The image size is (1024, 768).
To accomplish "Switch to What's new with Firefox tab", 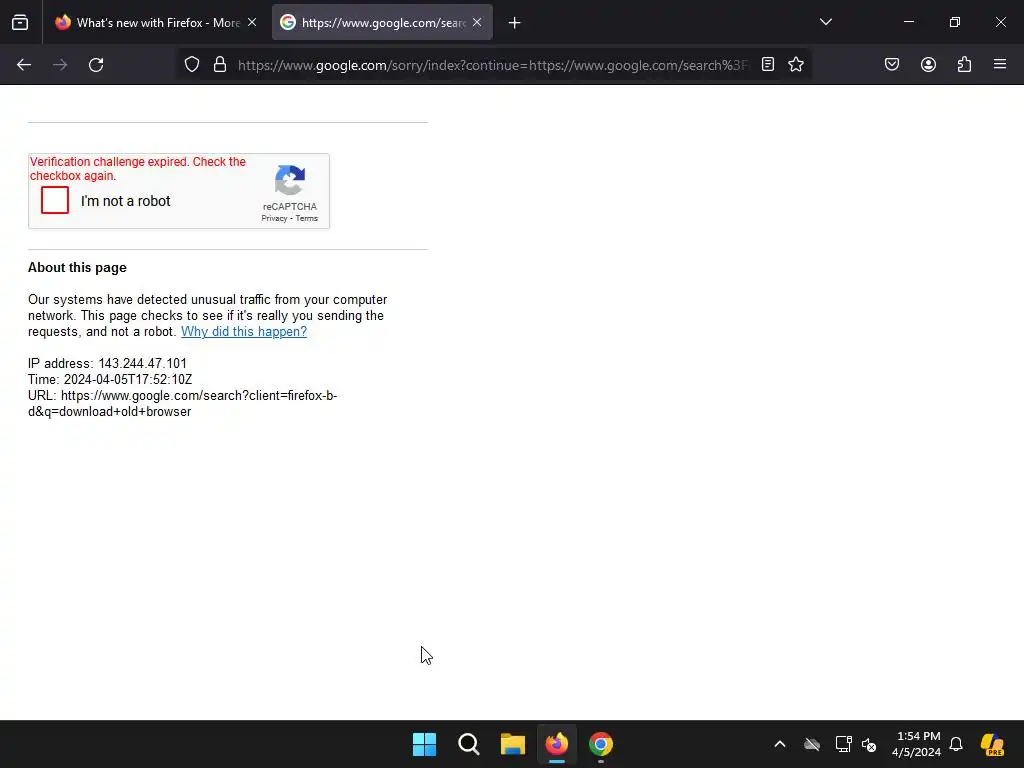I will [157, 23].
